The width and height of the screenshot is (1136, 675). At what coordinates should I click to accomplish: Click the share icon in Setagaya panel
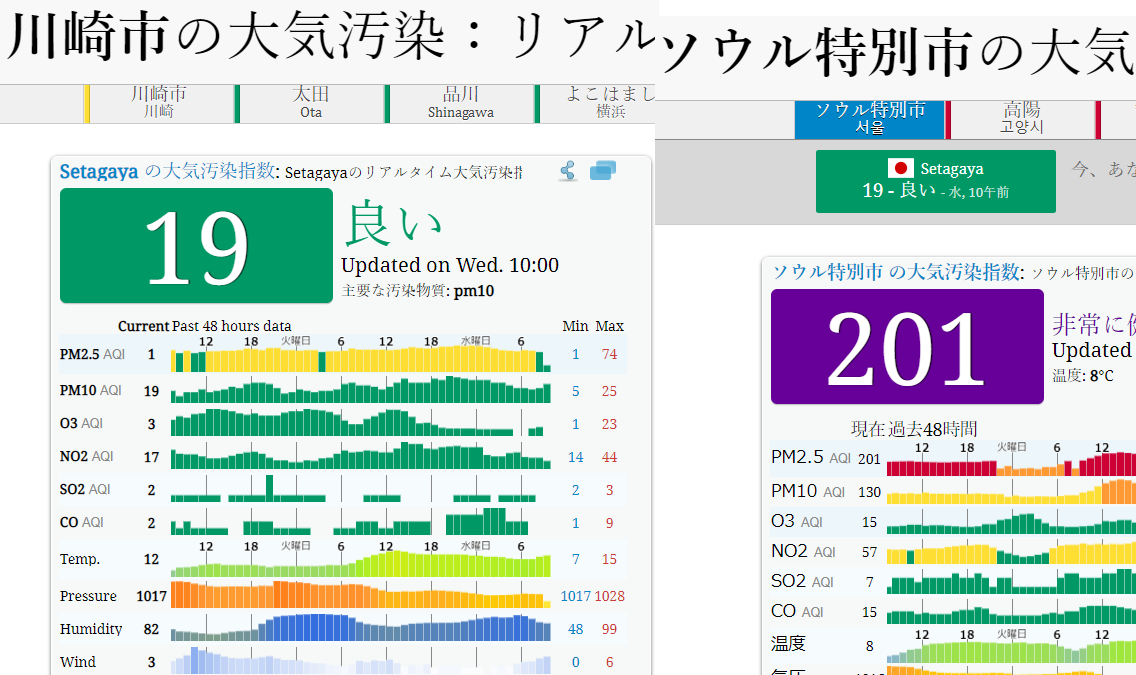[568, 171]
